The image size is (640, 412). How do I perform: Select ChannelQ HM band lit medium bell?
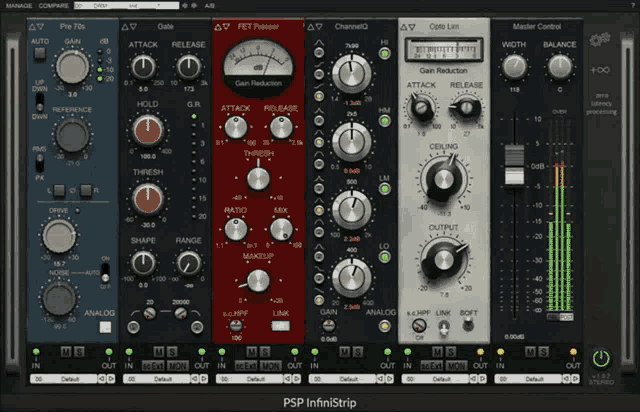point(319,142)
